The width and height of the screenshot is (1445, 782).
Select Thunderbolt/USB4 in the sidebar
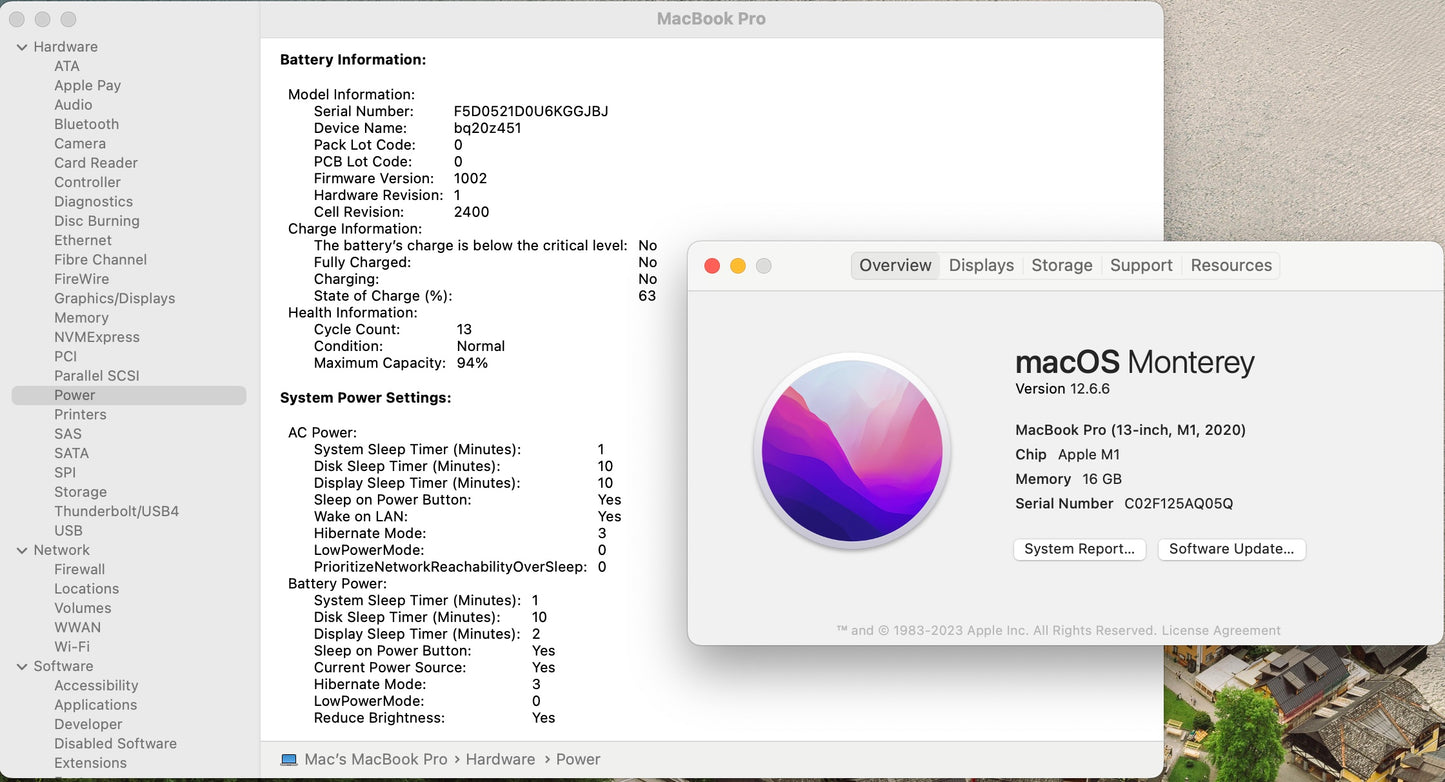(x=117, y=511)
